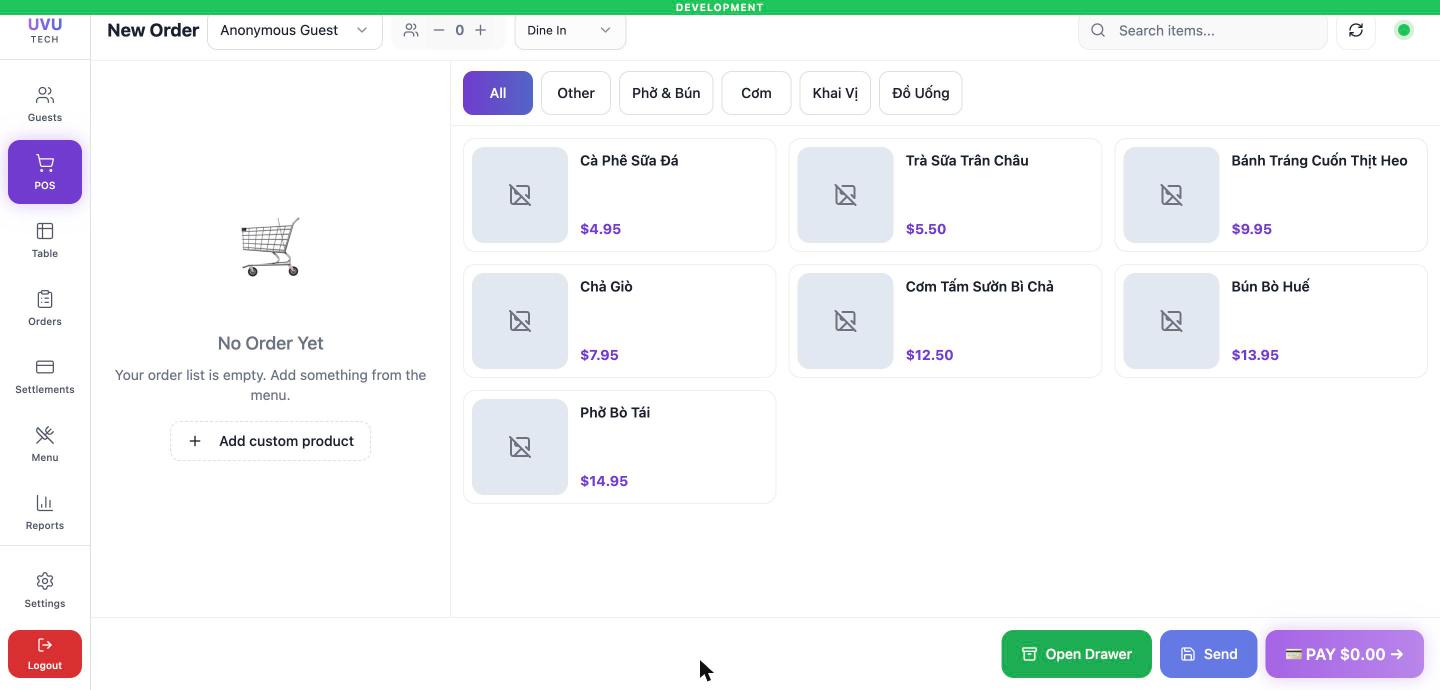
Task: Click the refresh icon button
Action: (1356, 30)
